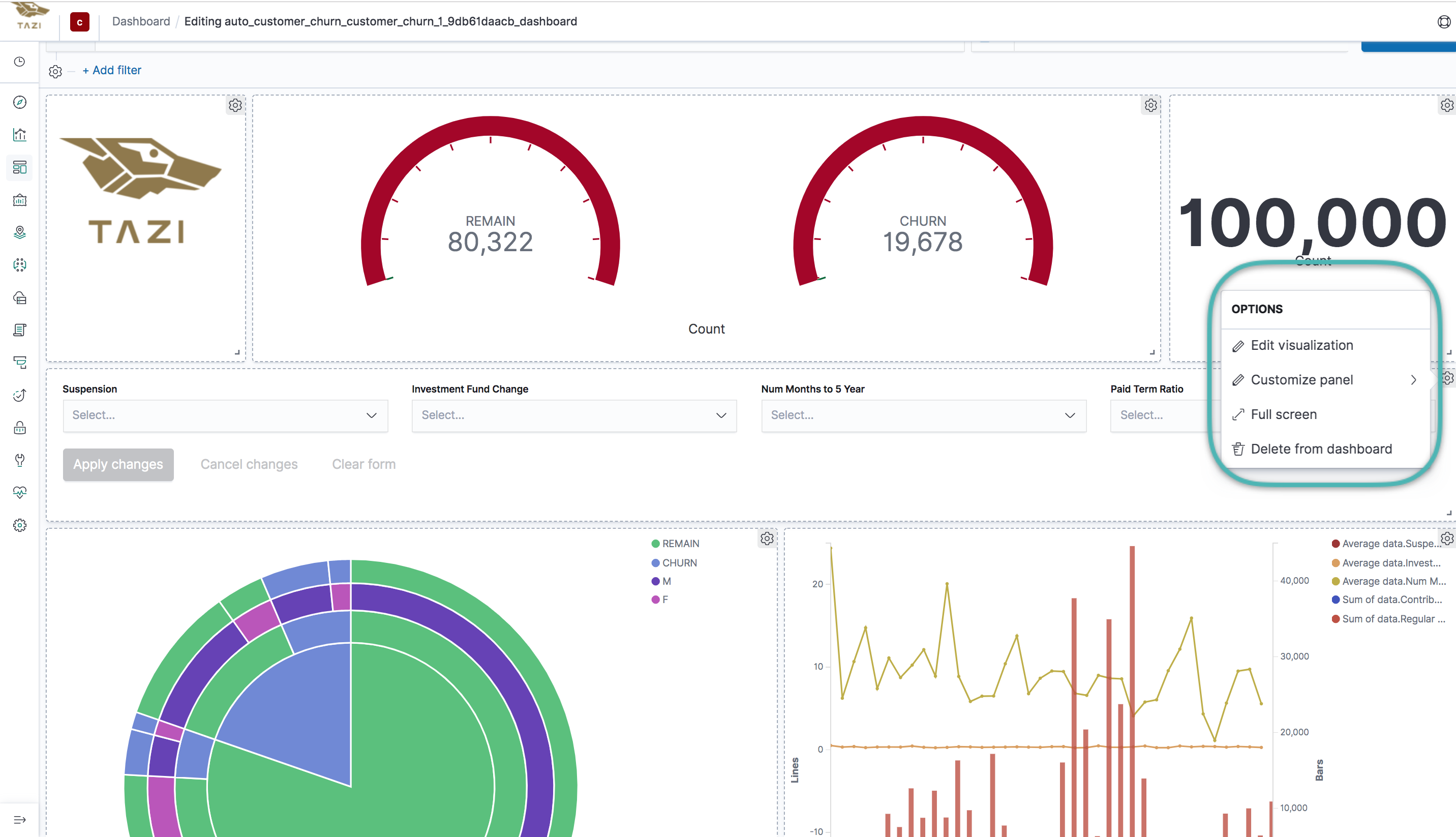Open the Dashboard sidebar icon
Screen dimensions: 1456x837
pos(19,167)
